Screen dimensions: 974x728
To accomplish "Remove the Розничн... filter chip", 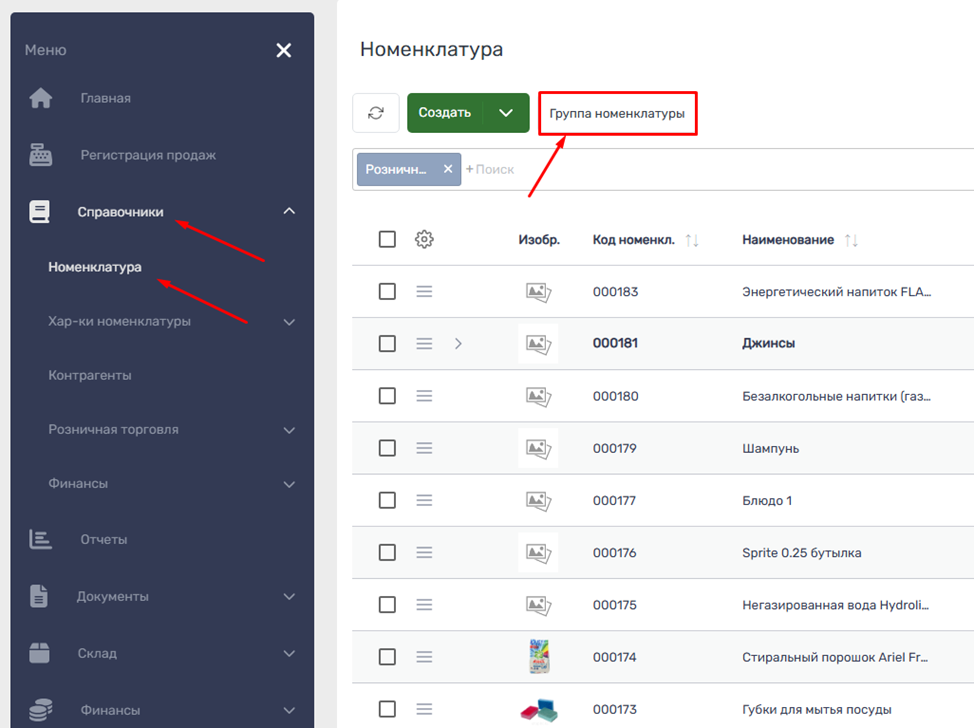I will tap(448, 169).
